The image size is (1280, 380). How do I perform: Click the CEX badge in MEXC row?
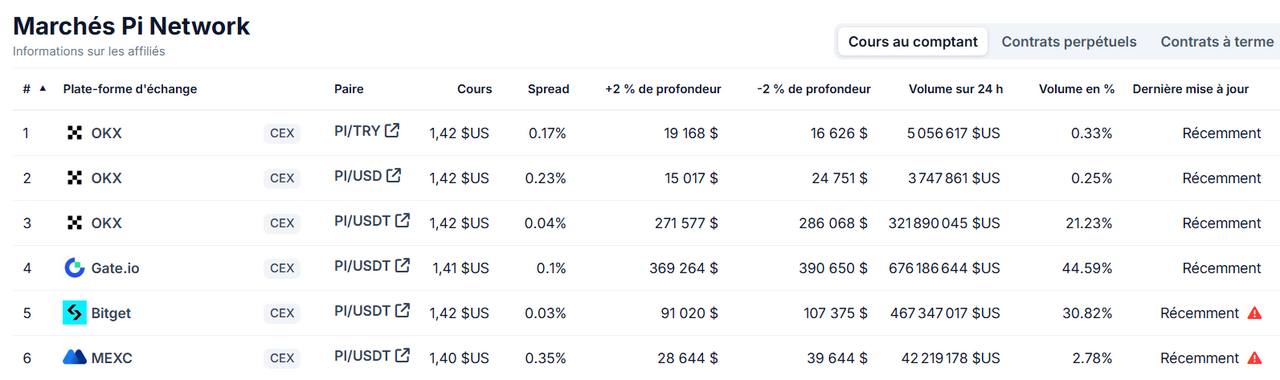tap(282, 358)
